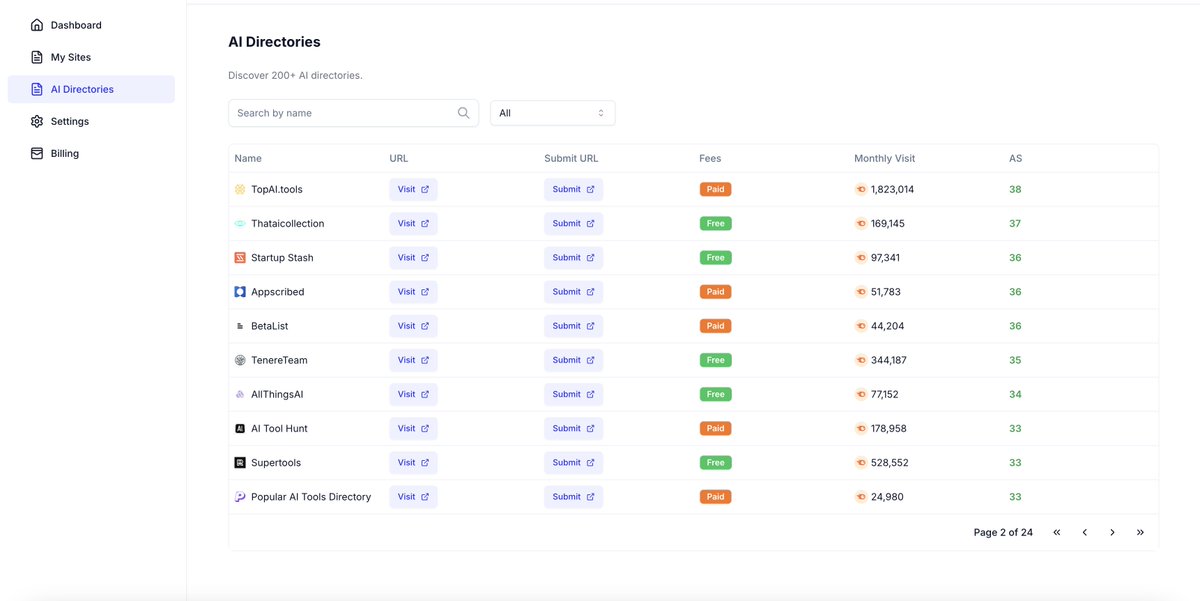The height and width of the screenshot is (601, 1200).
Task: Click the Supertools logo icon
Action: (x=240, y=462)
